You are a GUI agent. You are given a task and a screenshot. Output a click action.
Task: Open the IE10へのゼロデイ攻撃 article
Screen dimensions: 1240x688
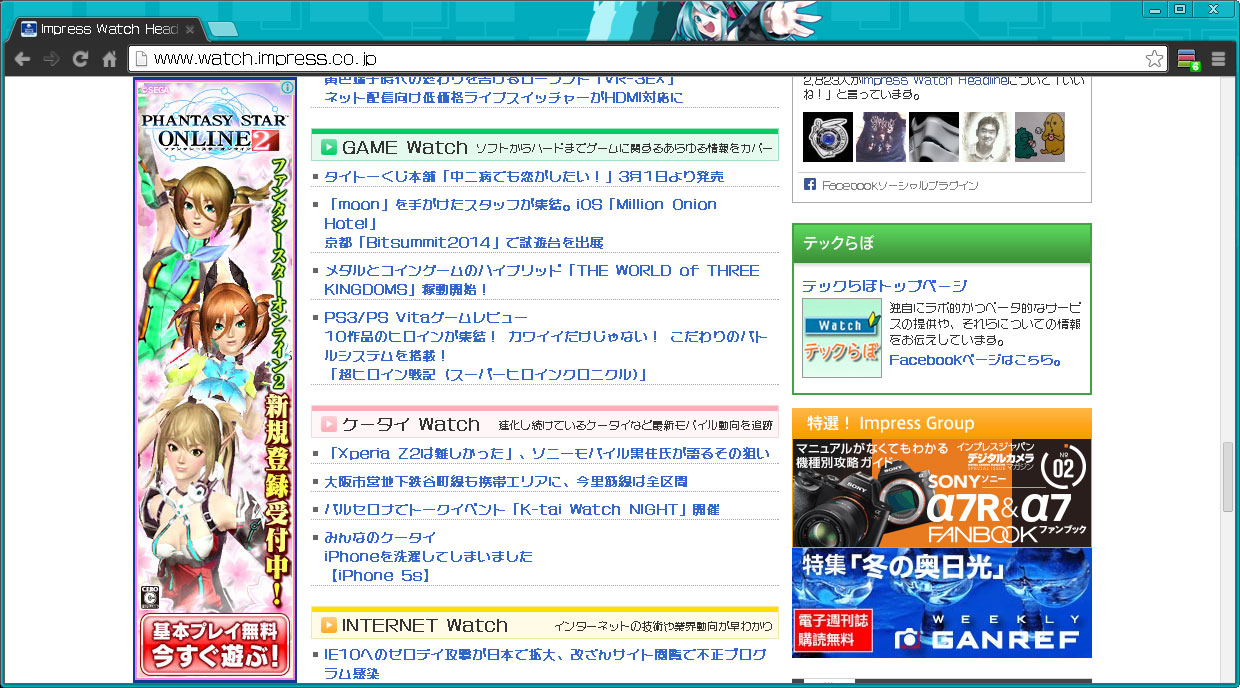pos(545,664)
